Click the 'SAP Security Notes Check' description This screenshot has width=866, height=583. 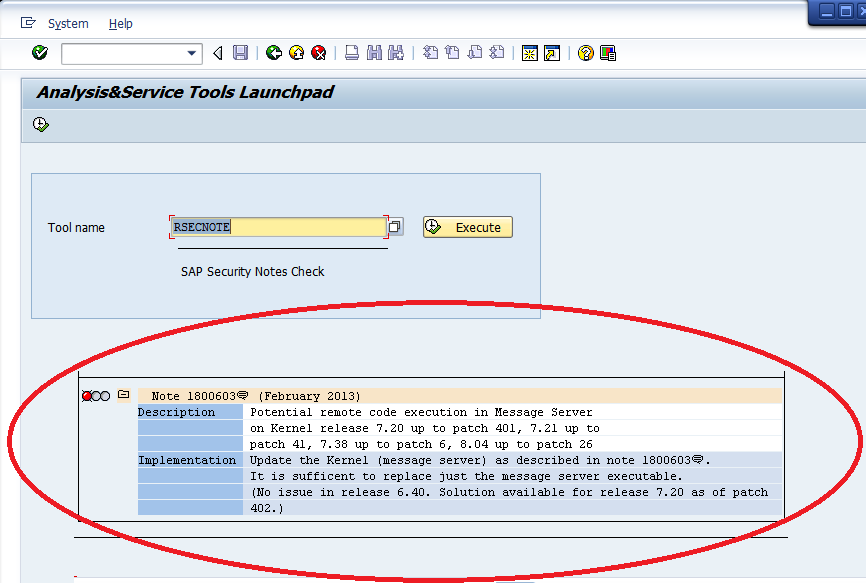252,272
